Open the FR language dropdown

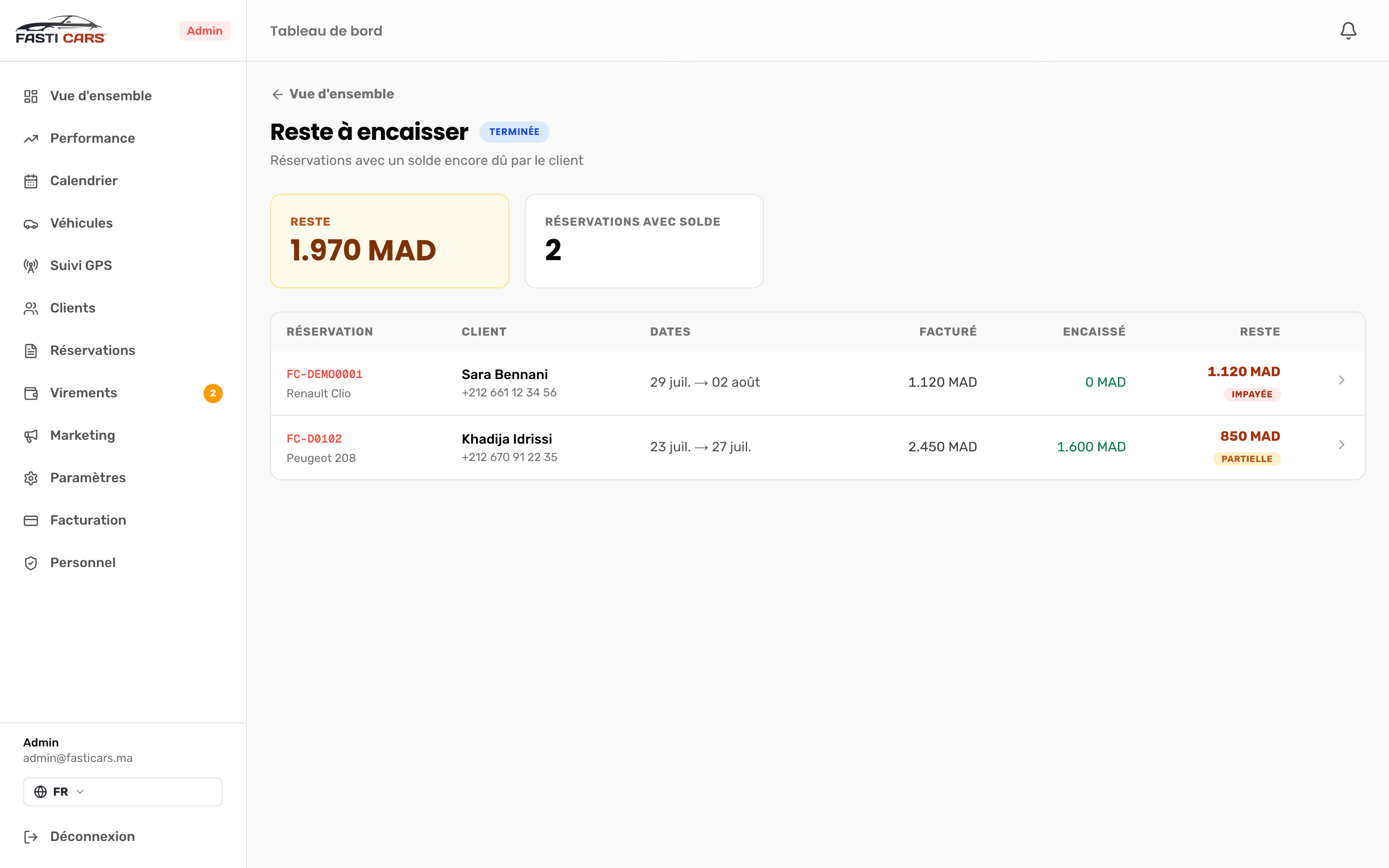pyautogui.click(x=123, y=792)
